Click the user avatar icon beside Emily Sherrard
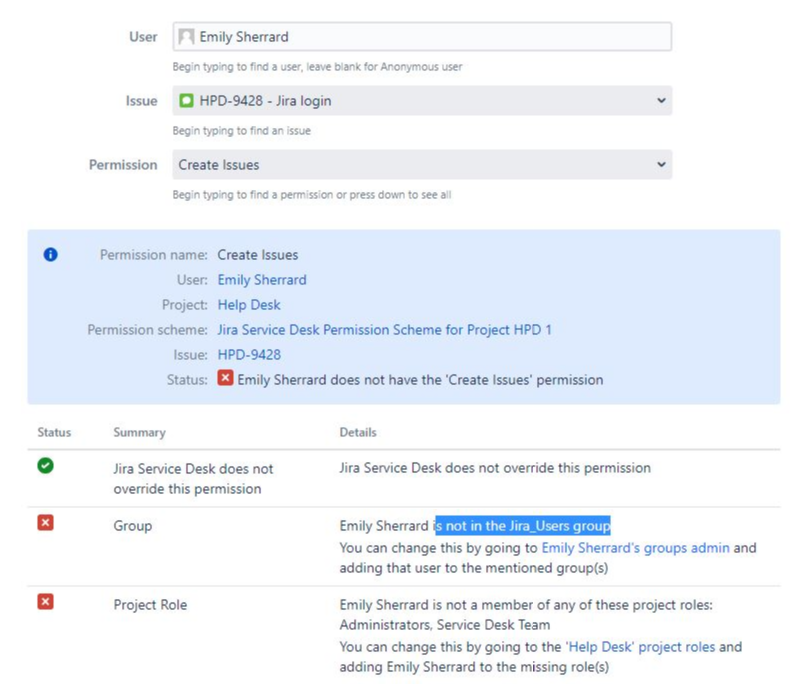This screenshot has width=792, height=687. pos(186,37)
